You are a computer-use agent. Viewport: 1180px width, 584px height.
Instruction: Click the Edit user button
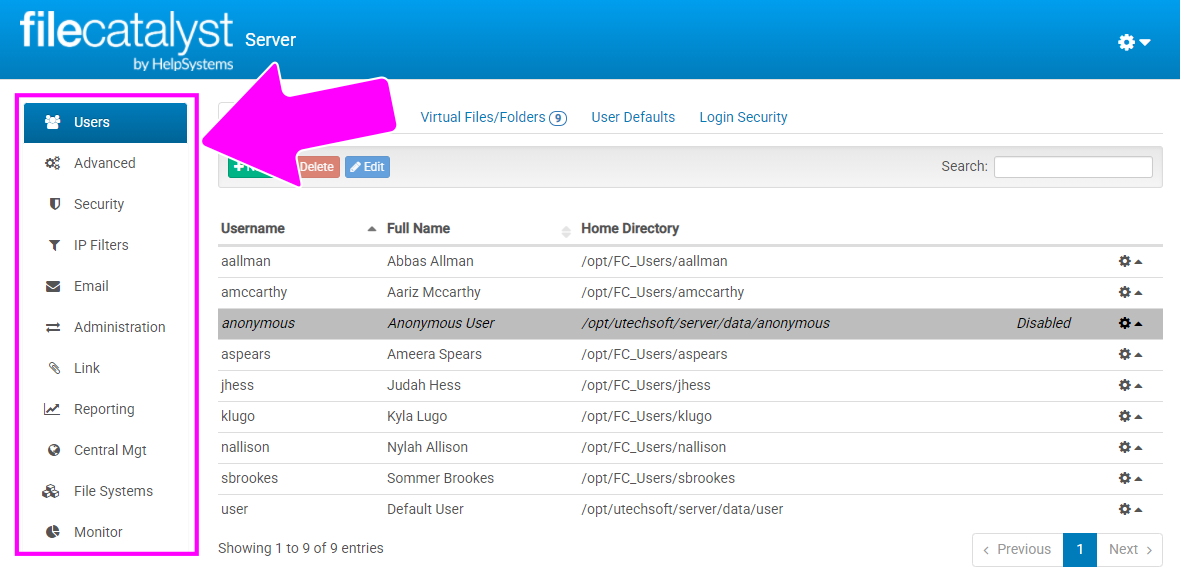click(367, 167)
